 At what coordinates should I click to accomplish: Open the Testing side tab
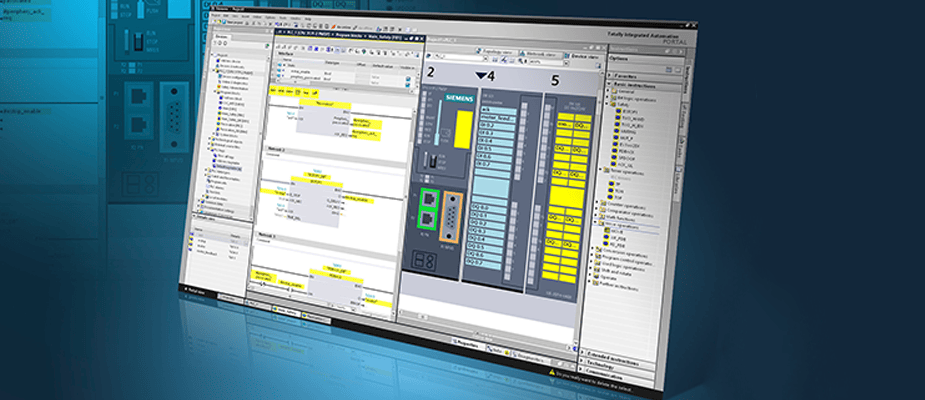click(683, 115)
